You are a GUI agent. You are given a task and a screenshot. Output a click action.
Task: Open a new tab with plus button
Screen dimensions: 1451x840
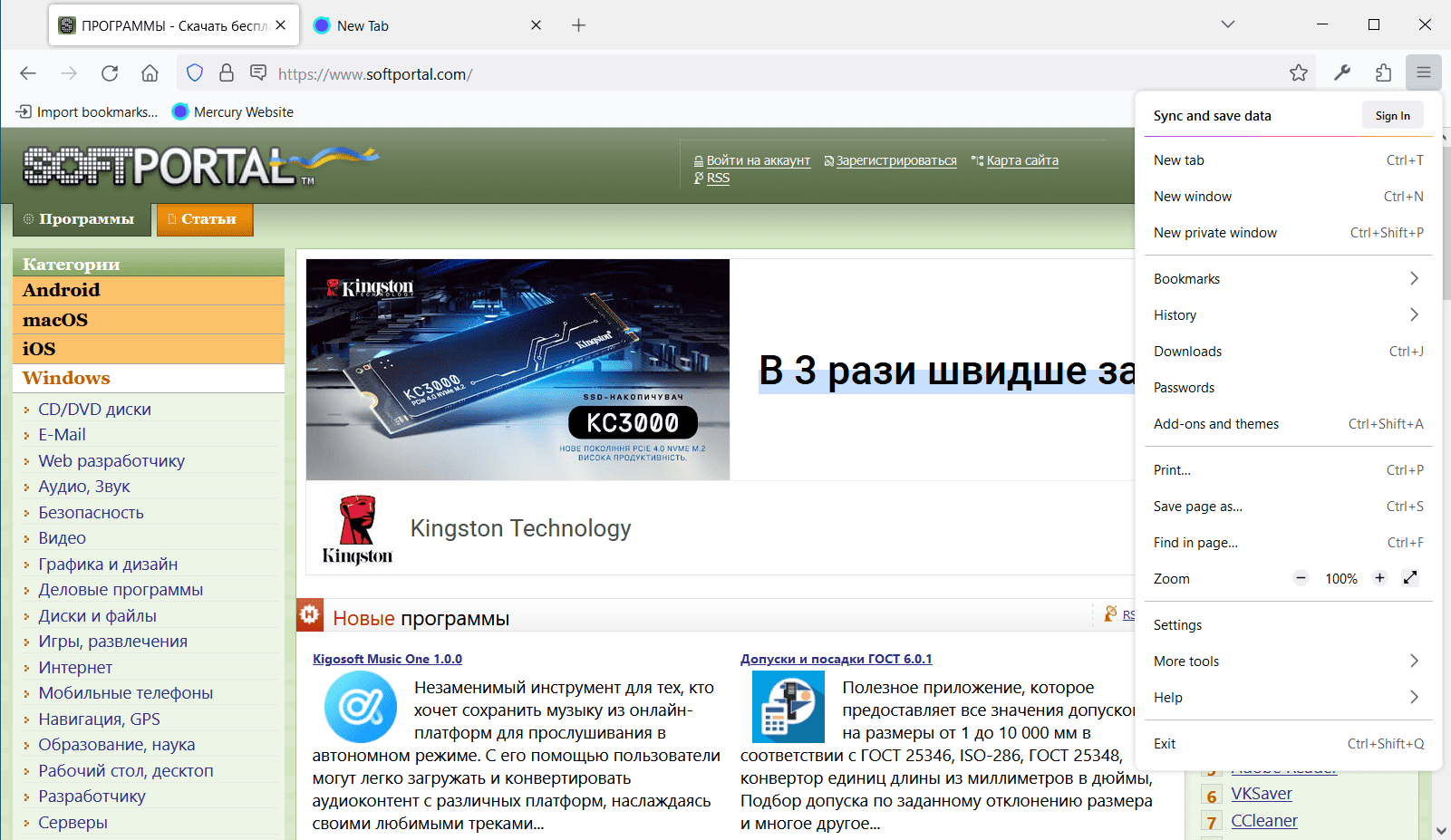coord(578,25)
